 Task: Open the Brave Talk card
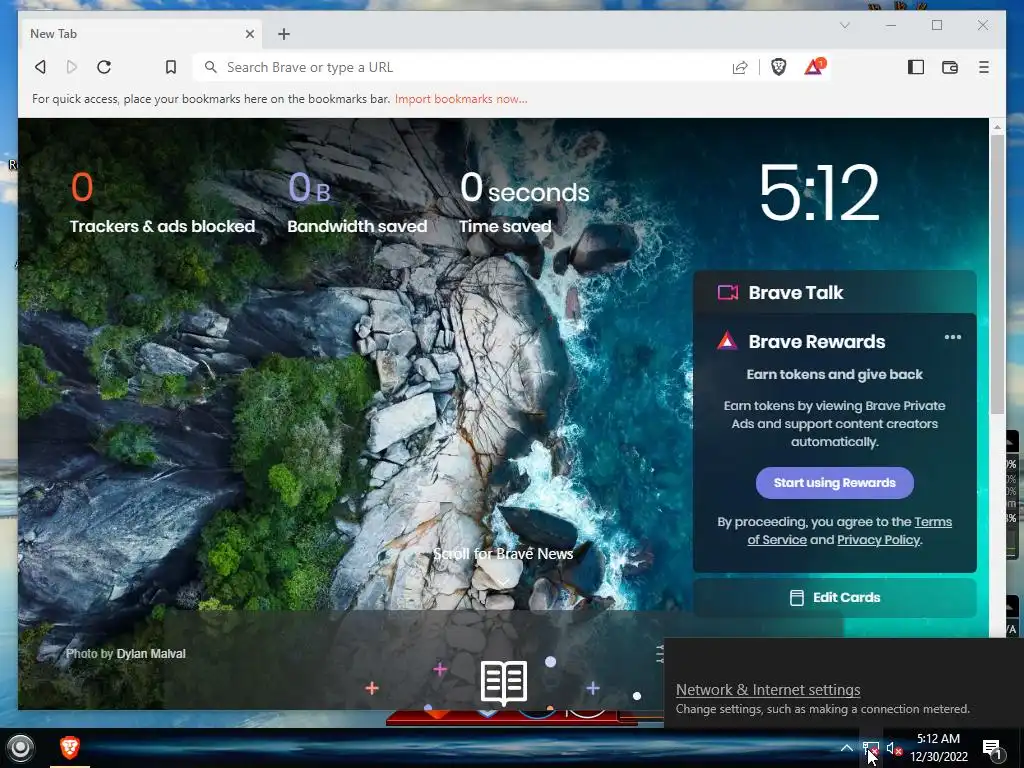(x=835, y=293)
